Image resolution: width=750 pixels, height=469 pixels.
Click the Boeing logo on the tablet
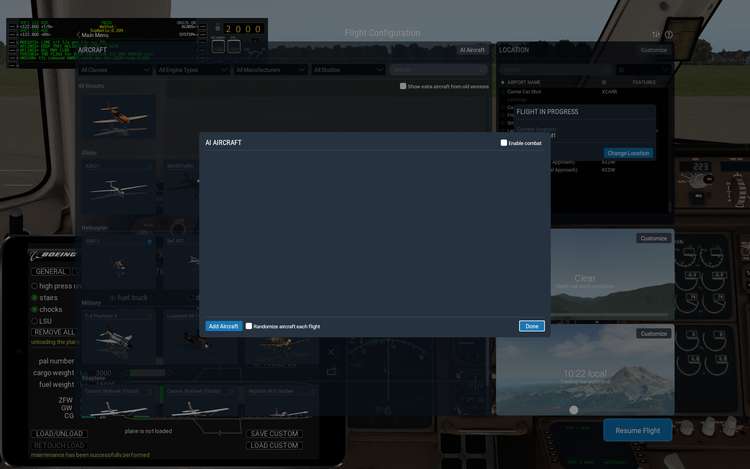54,254
